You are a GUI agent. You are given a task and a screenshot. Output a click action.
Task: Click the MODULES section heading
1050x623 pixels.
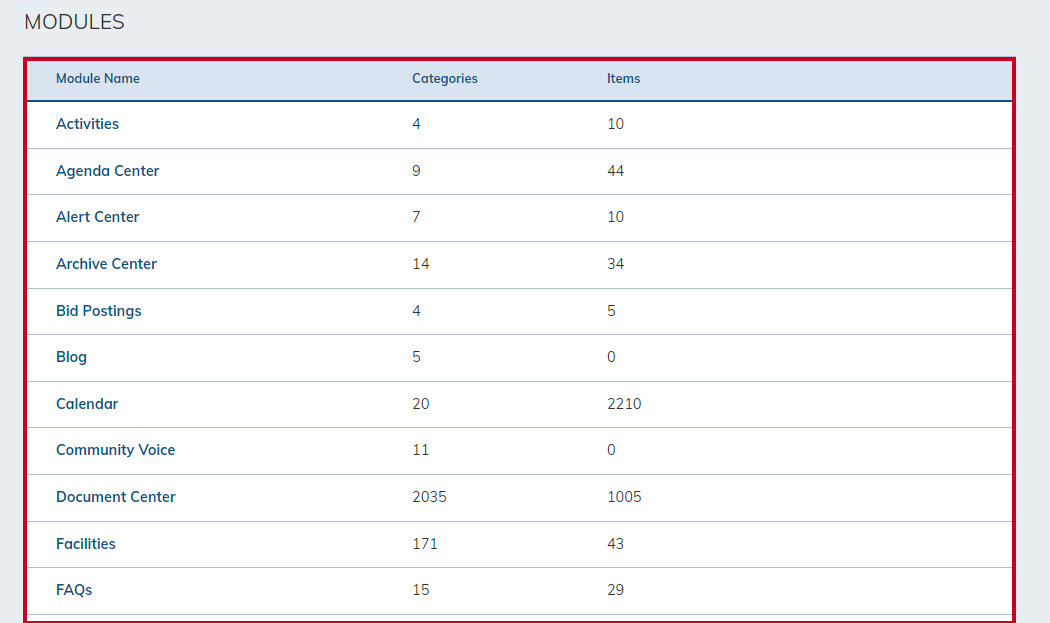pyautogui.click(x=74, y=22)
